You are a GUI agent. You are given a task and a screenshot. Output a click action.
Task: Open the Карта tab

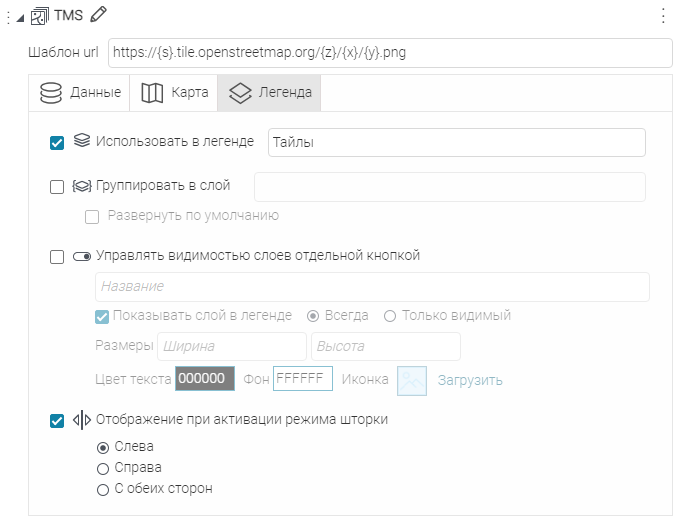coord(174,93)
